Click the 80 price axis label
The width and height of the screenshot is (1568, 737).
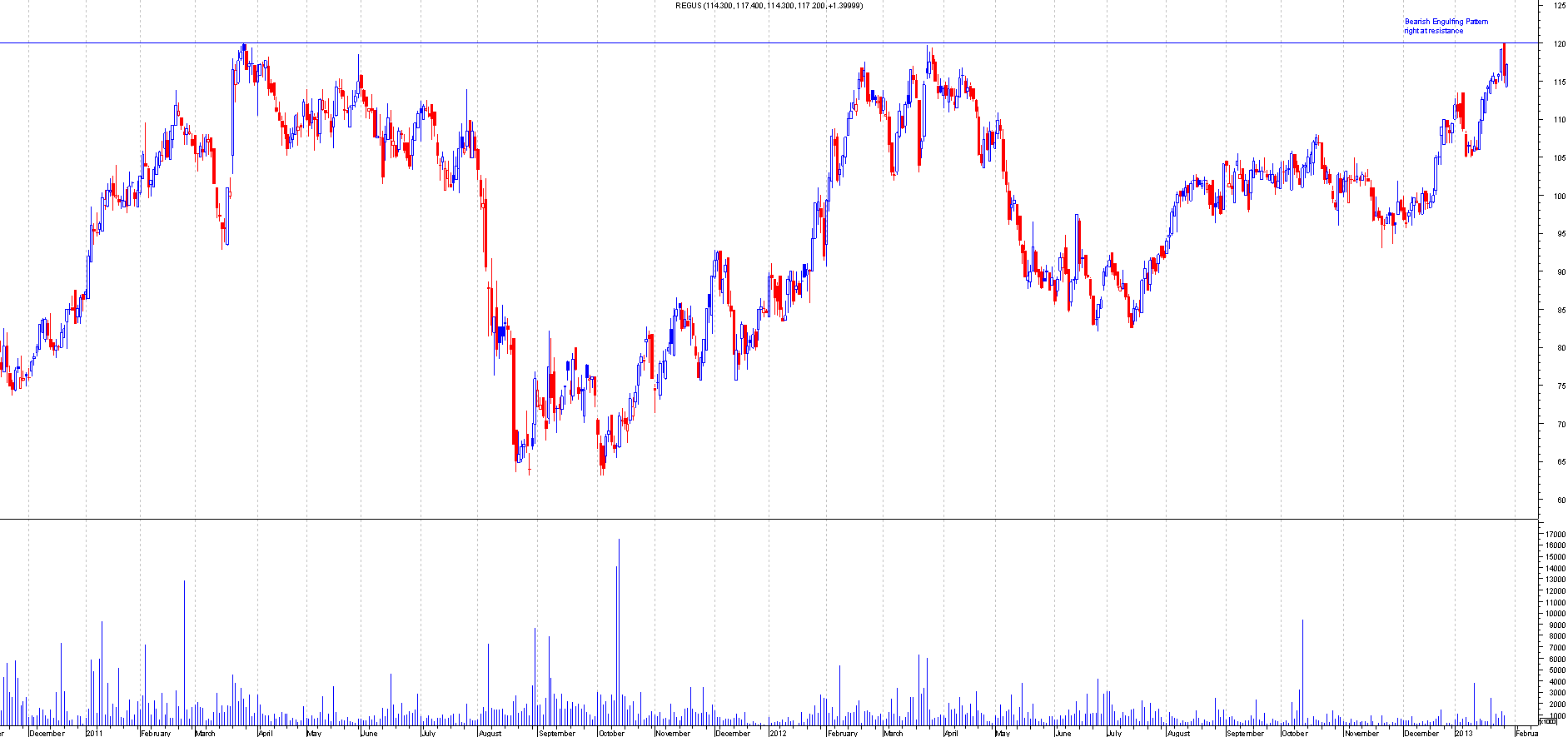1558,348
